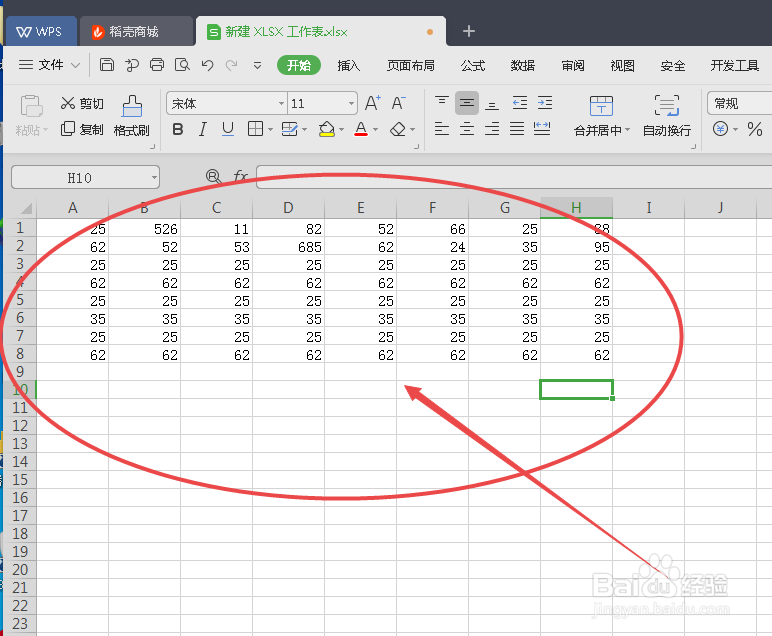Select column I header

point(648,208)
